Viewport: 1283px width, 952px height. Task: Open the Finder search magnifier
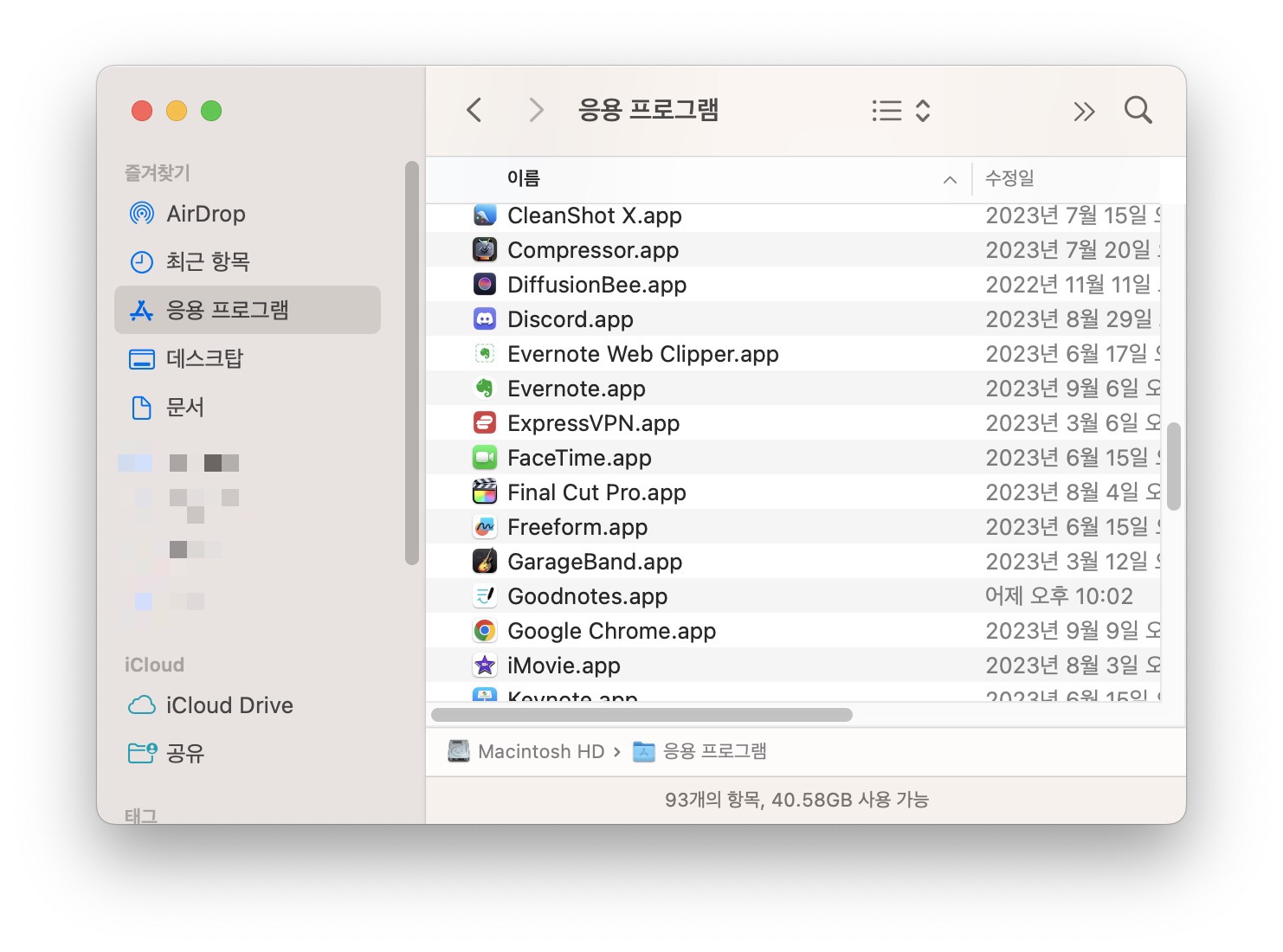tap(1138, 111)
